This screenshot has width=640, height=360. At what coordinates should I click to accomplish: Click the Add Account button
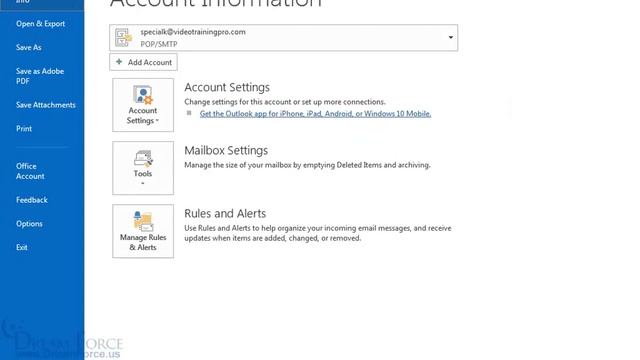143,62
